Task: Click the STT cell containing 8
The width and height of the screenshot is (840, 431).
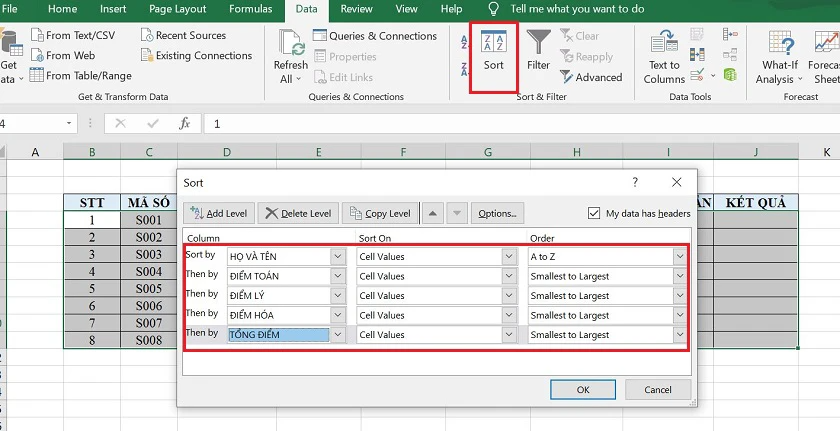Action: 92,340
